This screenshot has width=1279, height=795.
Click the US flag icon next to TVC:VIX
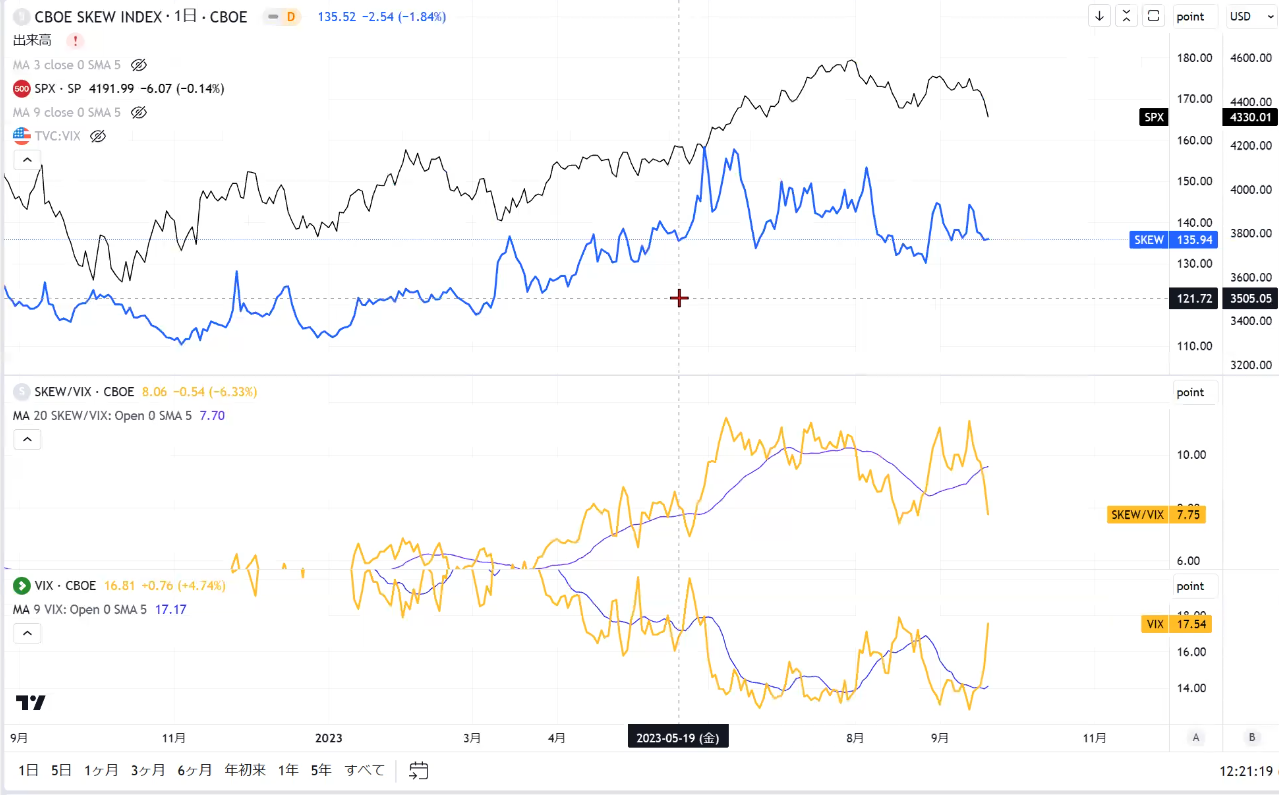point(21,135)
